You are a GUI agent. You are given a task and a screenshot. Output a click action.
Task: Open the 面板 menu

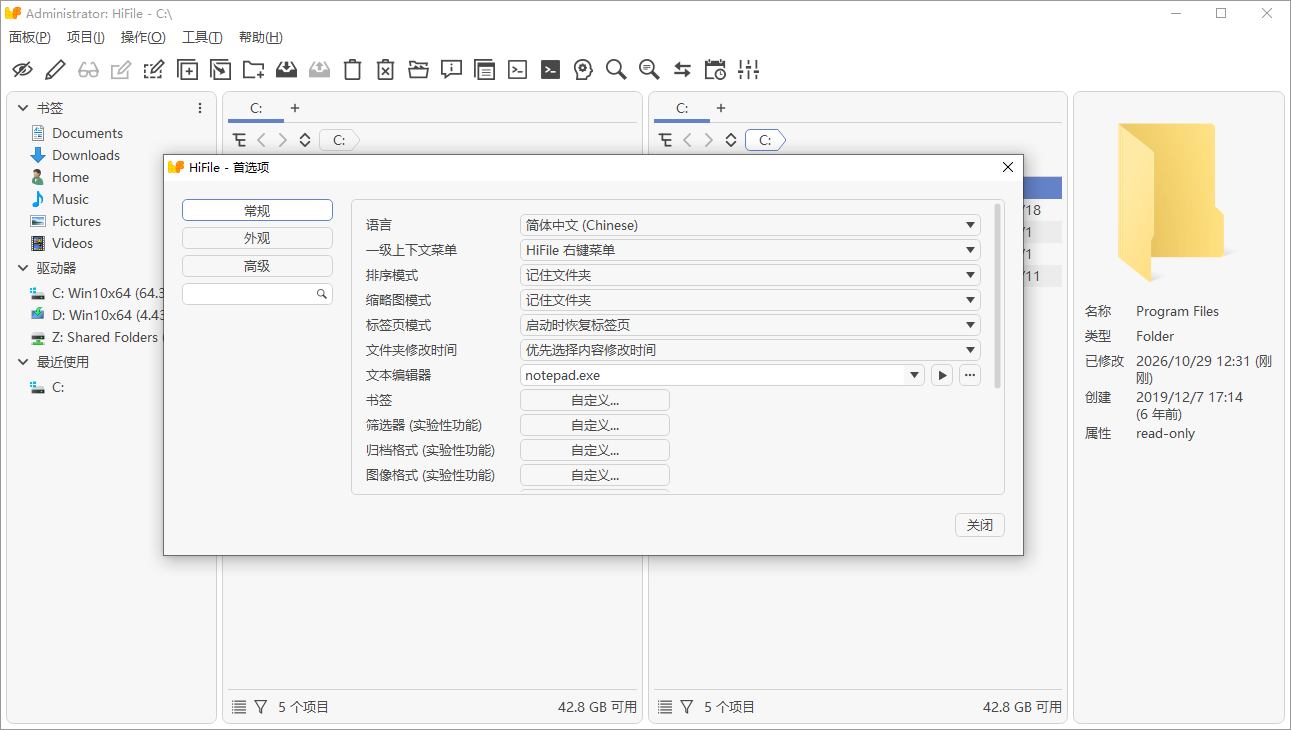[29, 37]
